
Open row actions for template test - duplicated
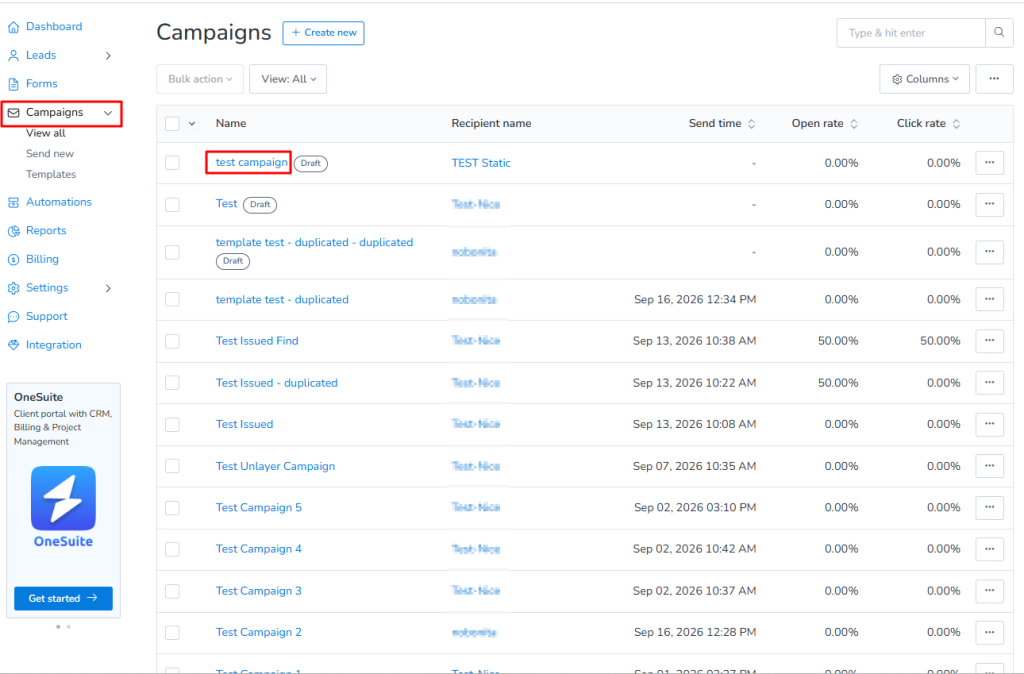[x=989, y=299]
